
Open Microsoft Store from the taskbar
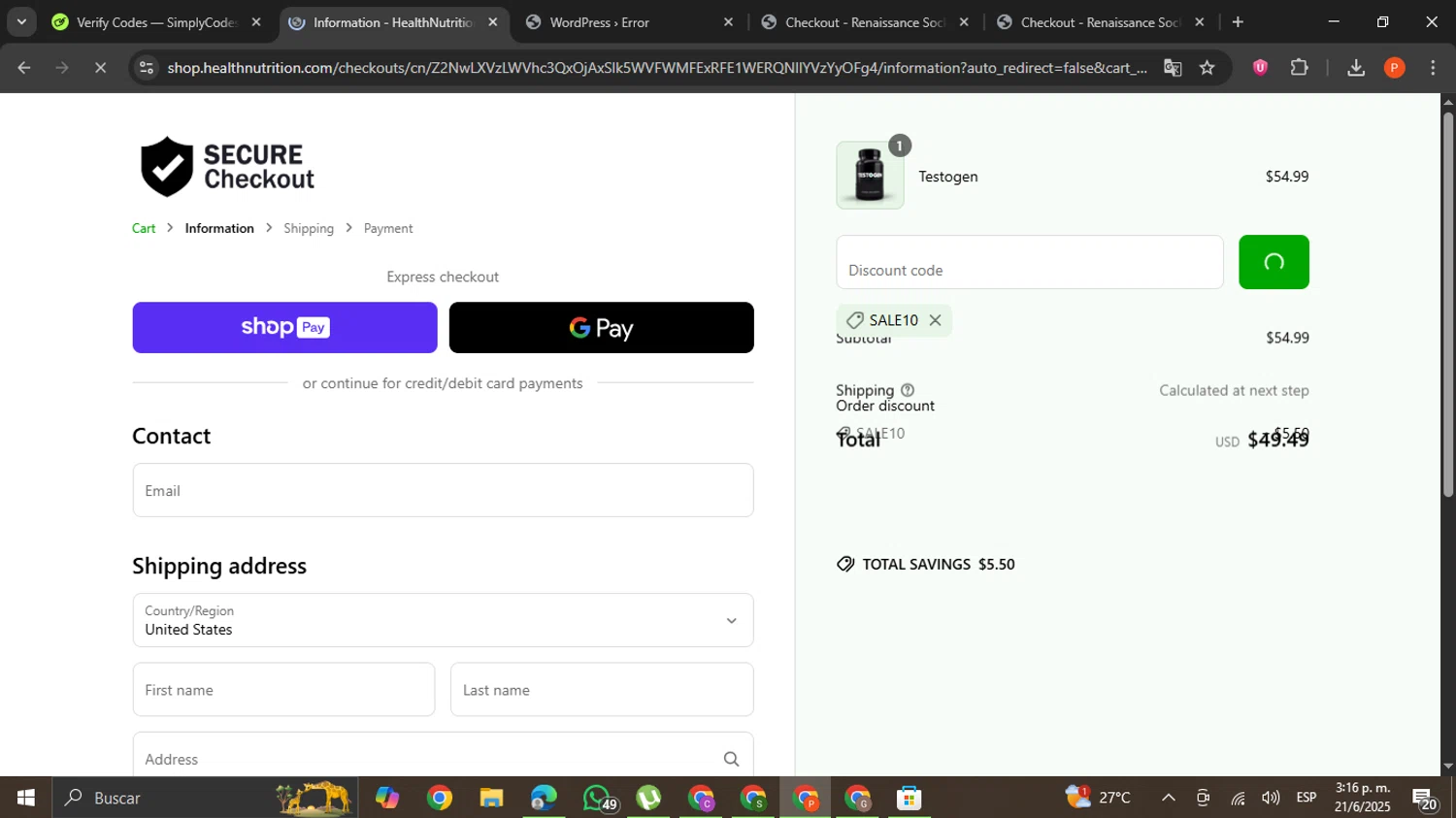click(x=909, y=798)
